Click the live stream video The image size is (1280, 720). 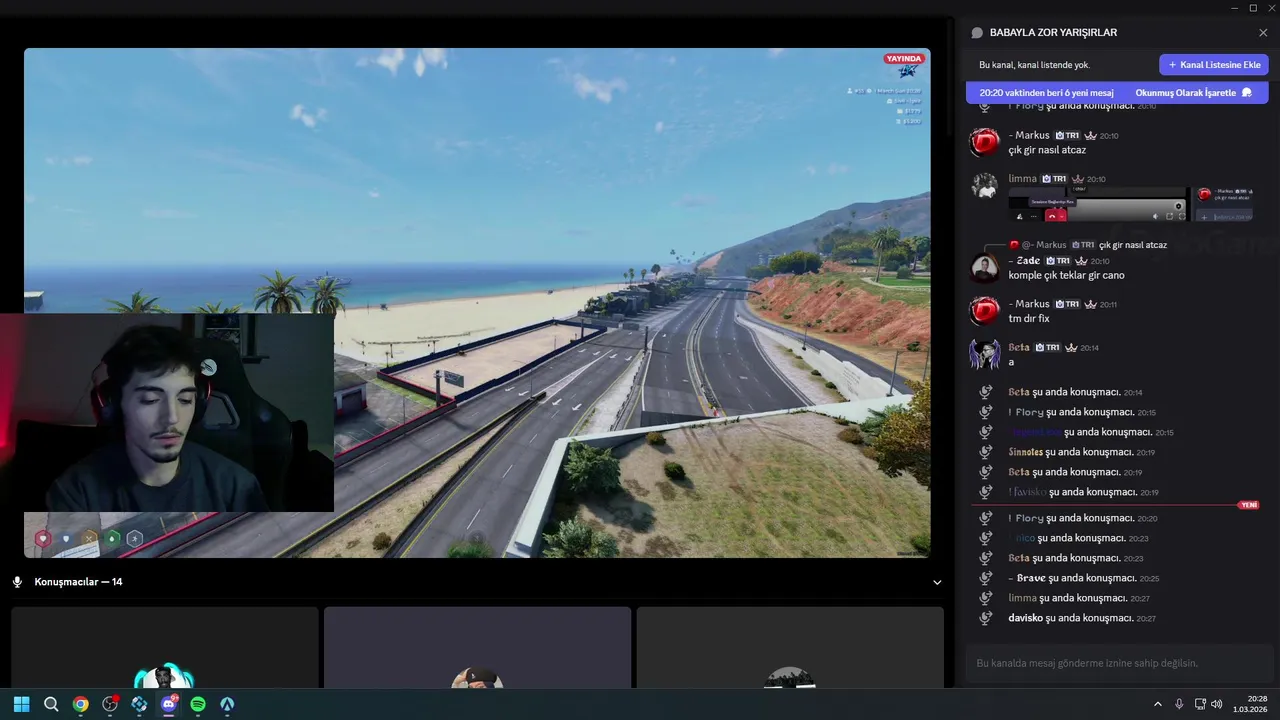click(x=477, y=303)
